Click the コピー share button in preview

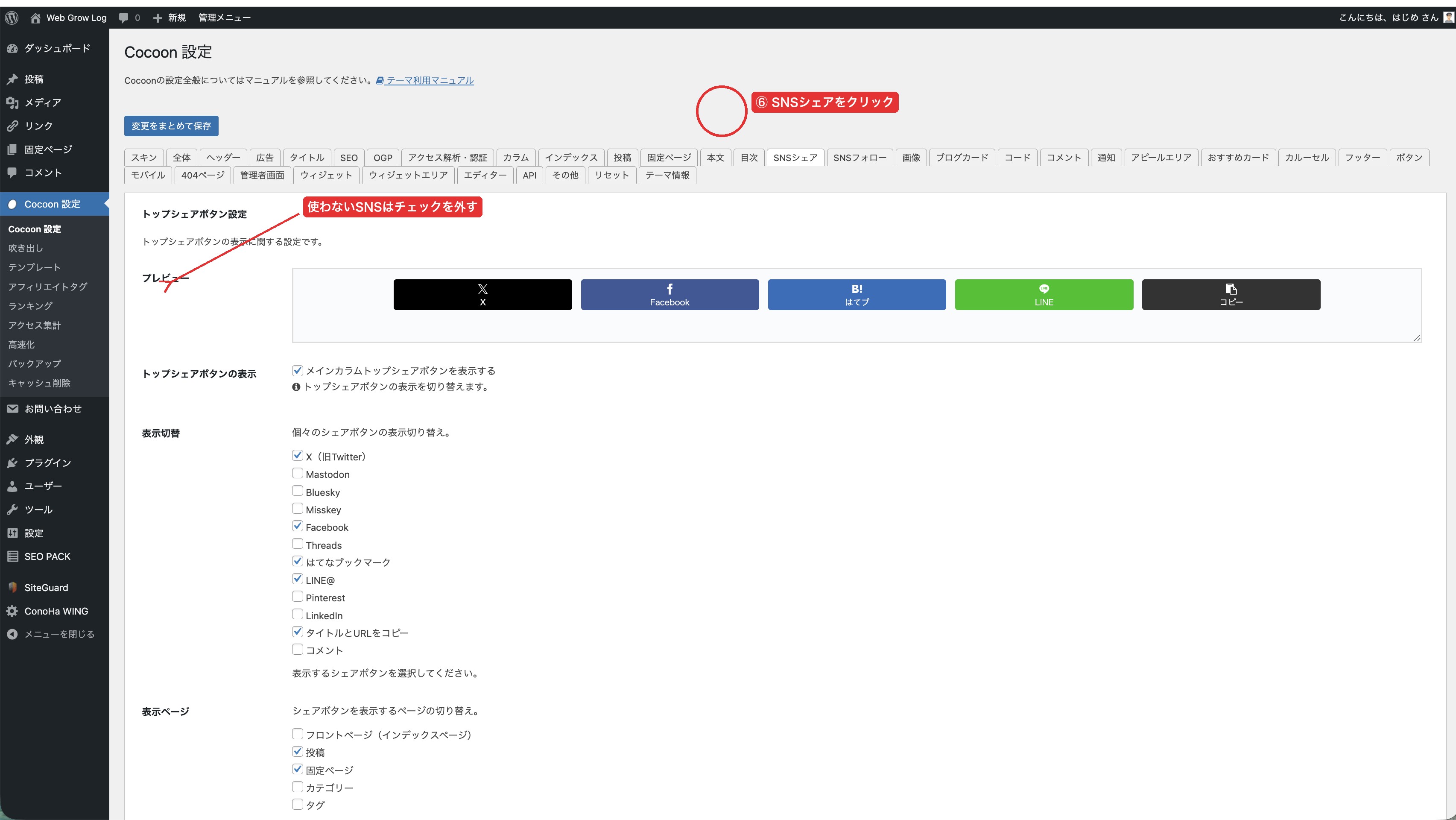[x=1231, y=295]
